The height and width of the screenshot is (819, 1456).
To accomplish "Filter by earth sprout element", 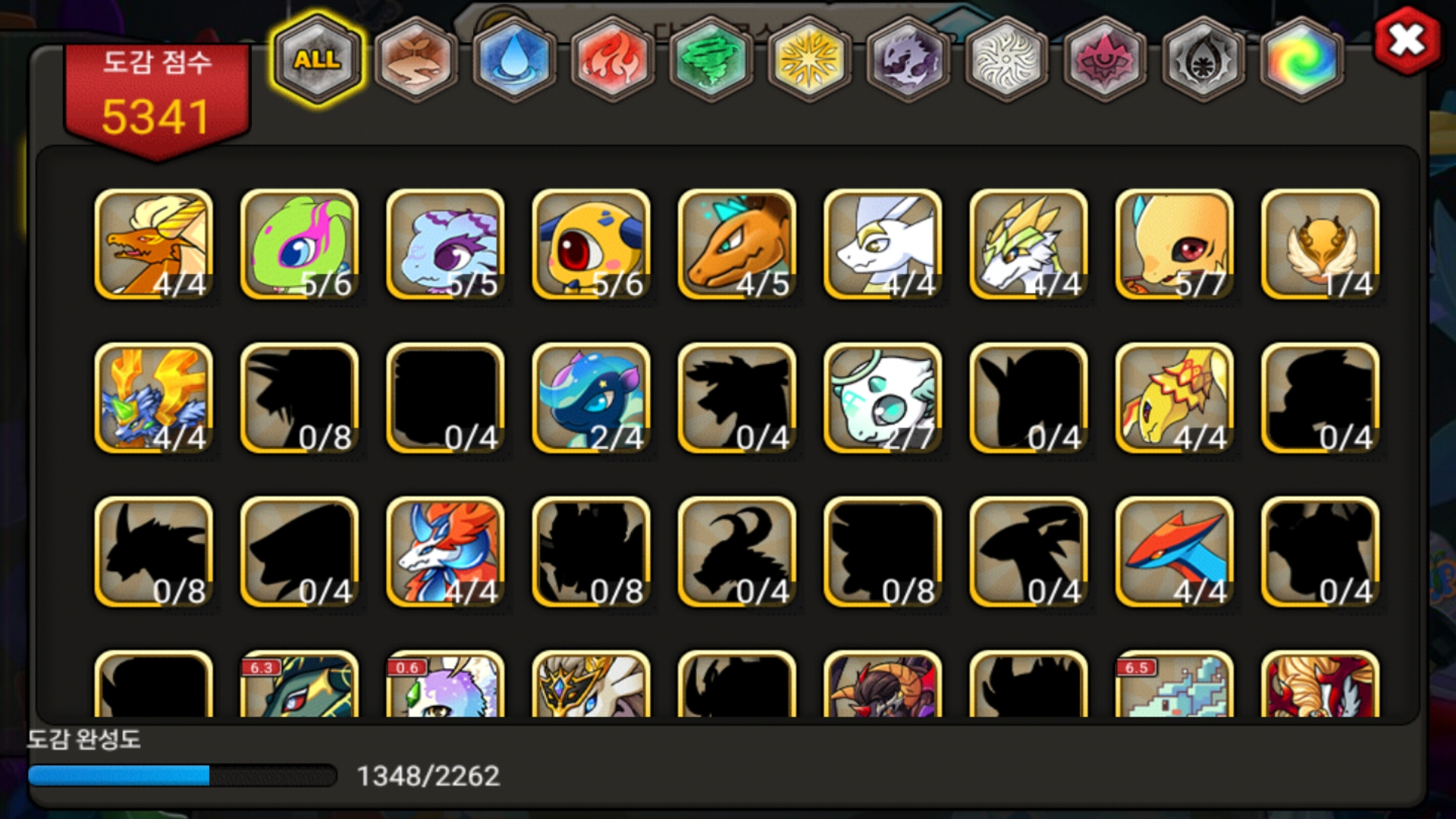I will pyautogui.click(x=416, y=59).
